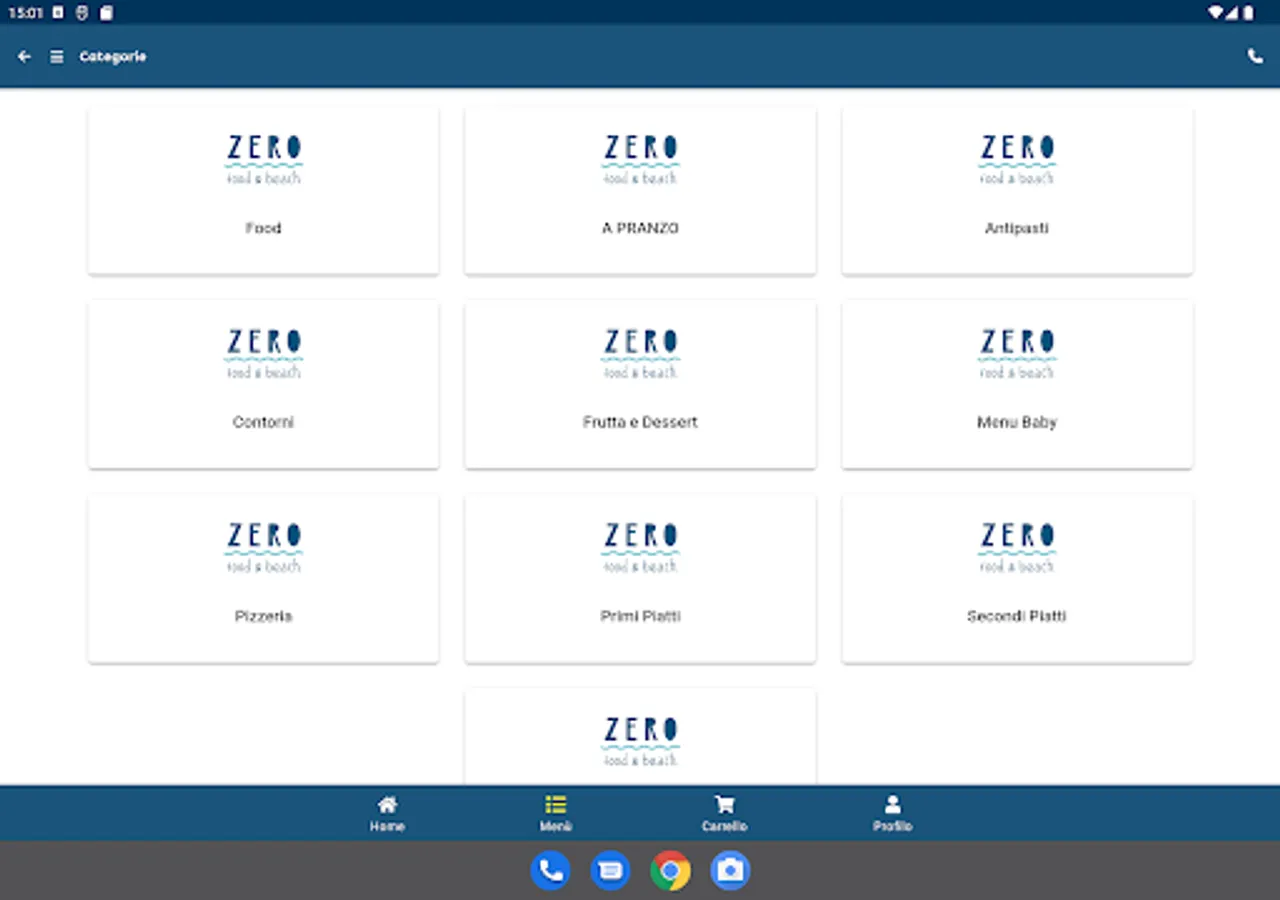Tap the phone call icon in header

tap(1255, 57)
